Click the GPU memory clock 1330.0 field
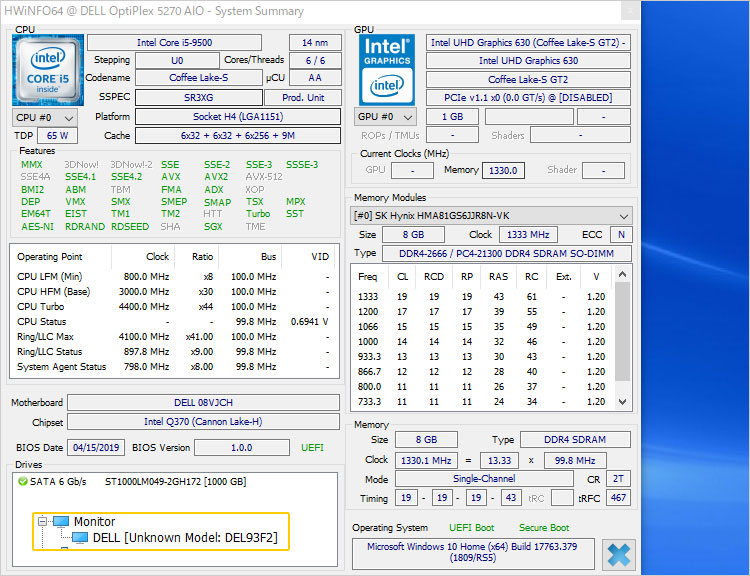750x576 pixels. (503, 170)
